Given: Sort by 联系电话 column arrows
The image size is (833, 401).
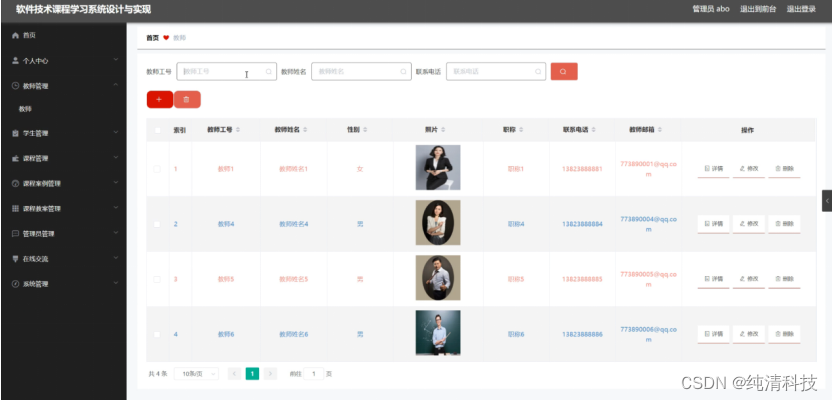Looking at the screenshot, I should coord(593,130).
